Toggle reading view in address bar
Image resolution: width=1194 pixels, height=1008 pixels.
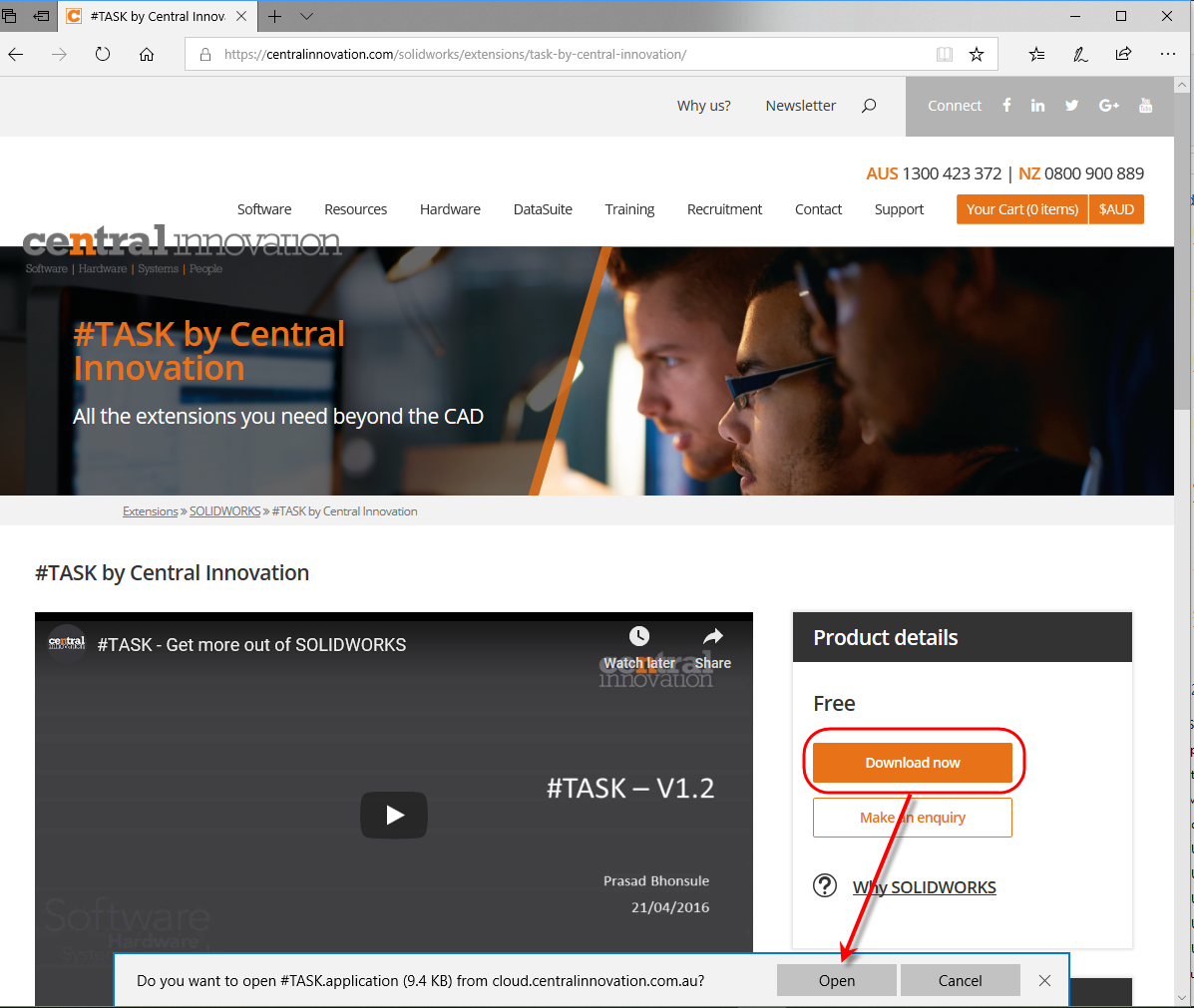(x=945, y=54)
